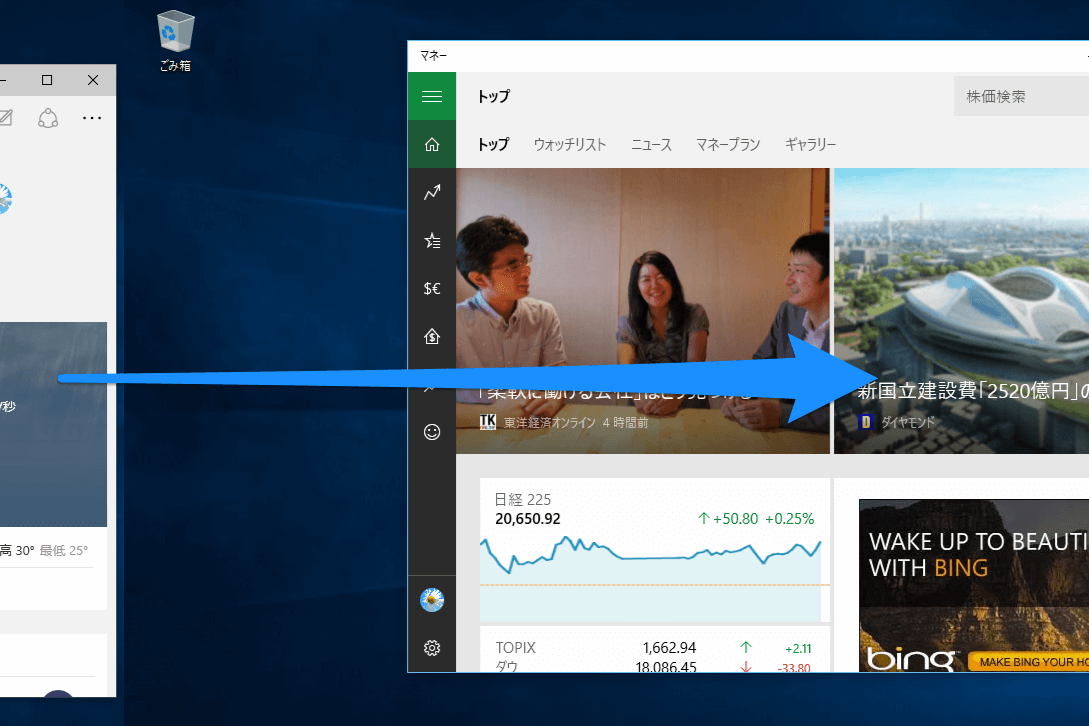The width and height of the screenshot is (1089, 726).
Task: Click the three-dots more menu in left window
Action: (92, 118)
